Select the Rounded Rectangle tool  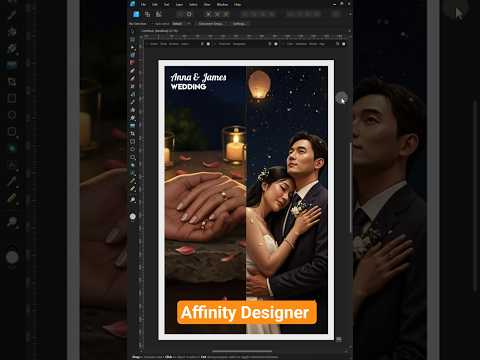pos(133,157)
